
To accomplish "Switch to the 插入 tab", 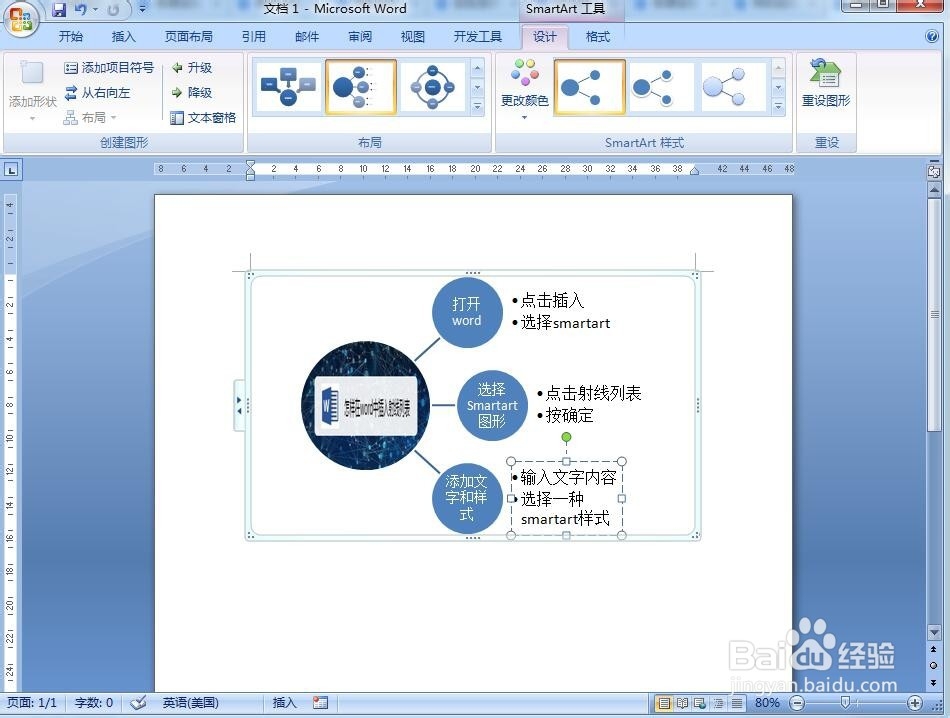I will [124, 36].
